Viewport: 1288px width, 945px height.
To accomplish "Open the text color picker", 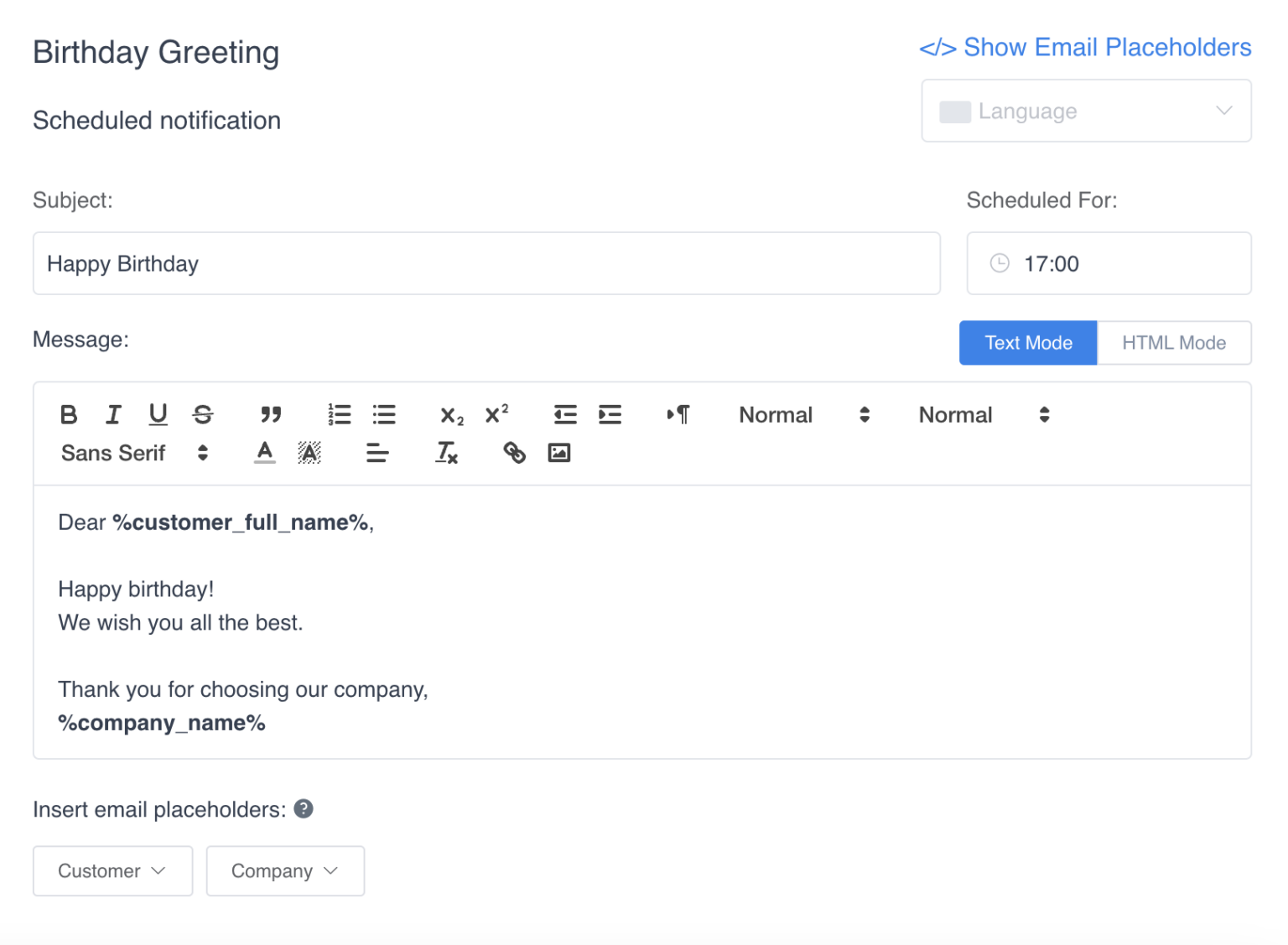I will pyautogui.click(x=265, y=453).
